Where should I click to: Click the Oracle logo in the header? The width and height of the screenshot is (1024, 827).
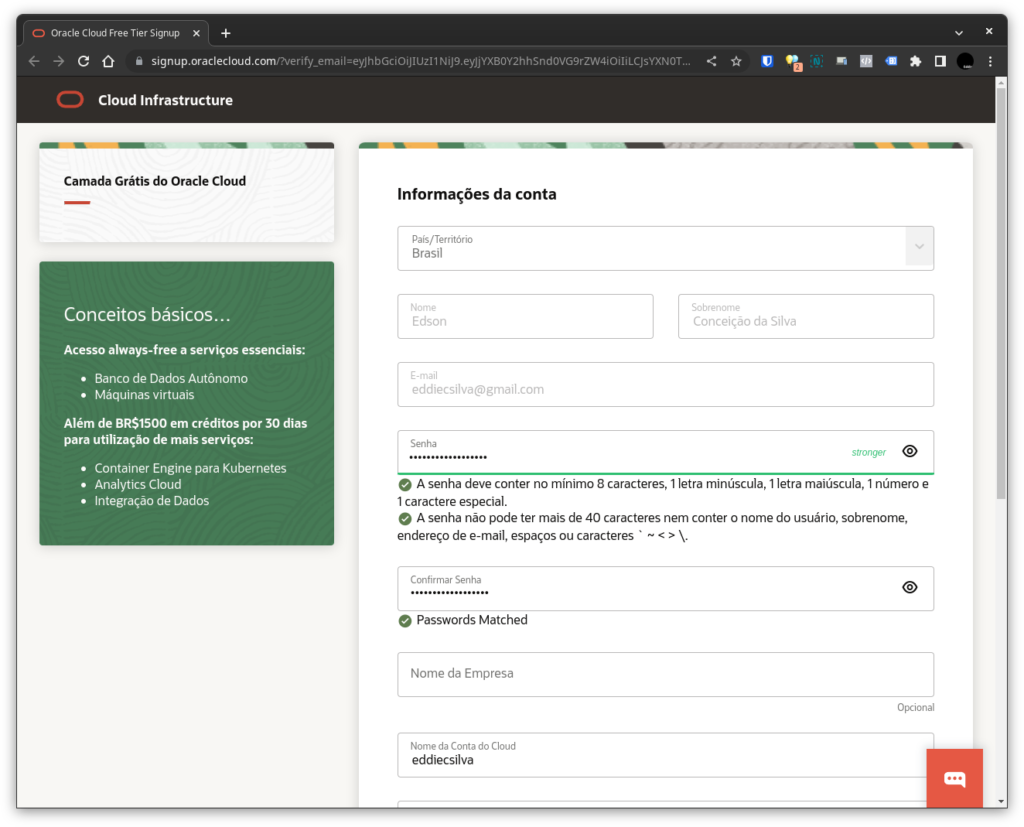point(70,99)
